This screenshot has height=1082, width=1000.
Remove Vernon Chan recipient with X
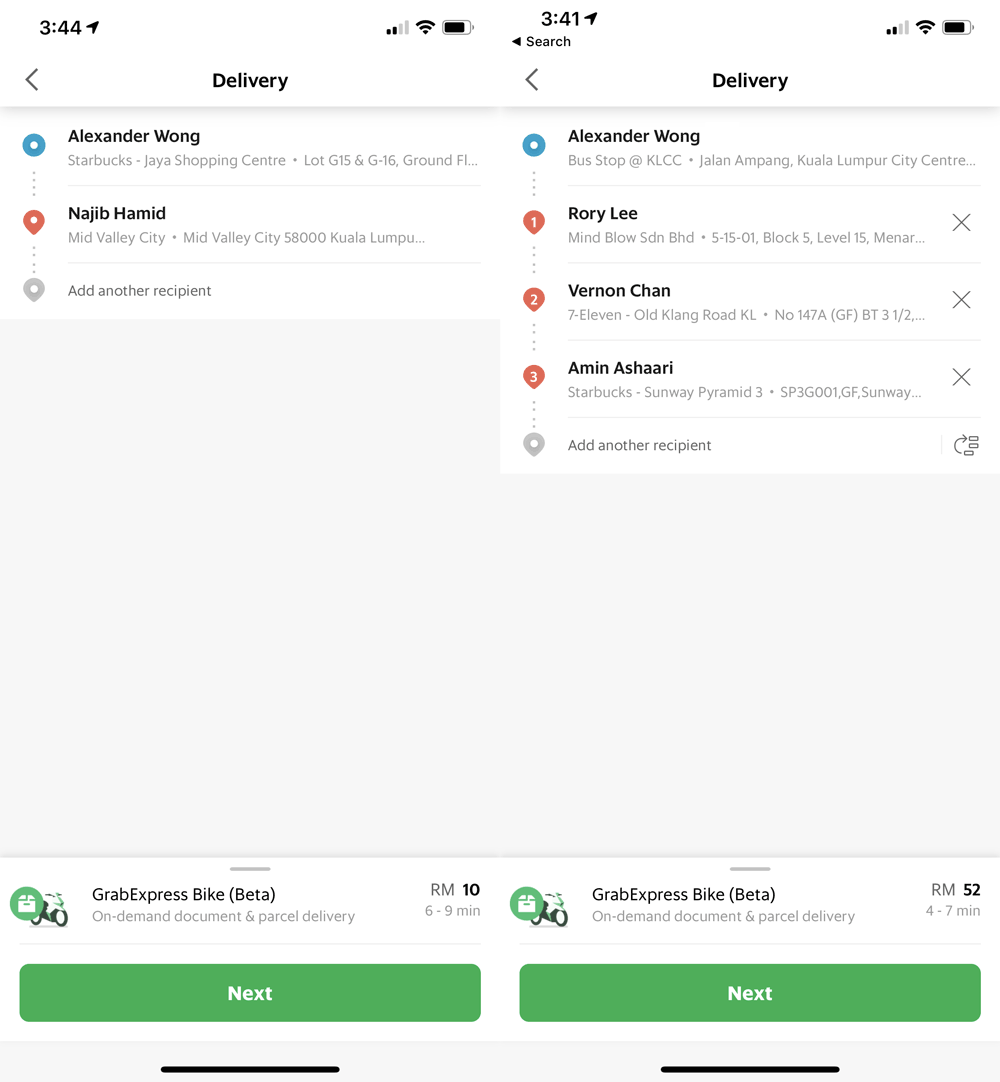(x=961, y=300)
